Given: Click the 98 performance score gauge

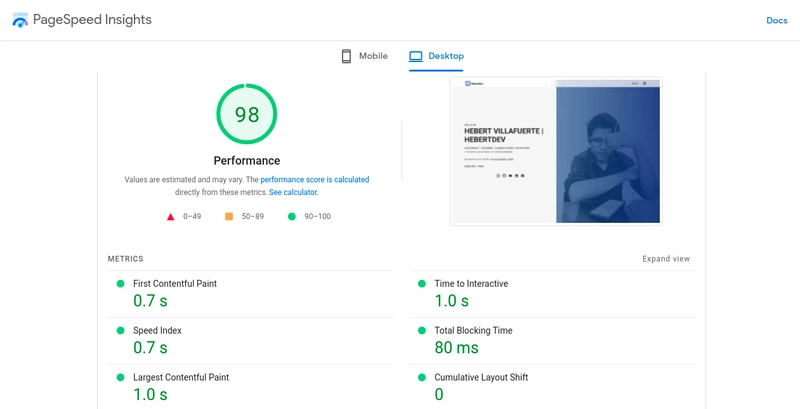Looking at the screenshot, I should tap(246, 114).
